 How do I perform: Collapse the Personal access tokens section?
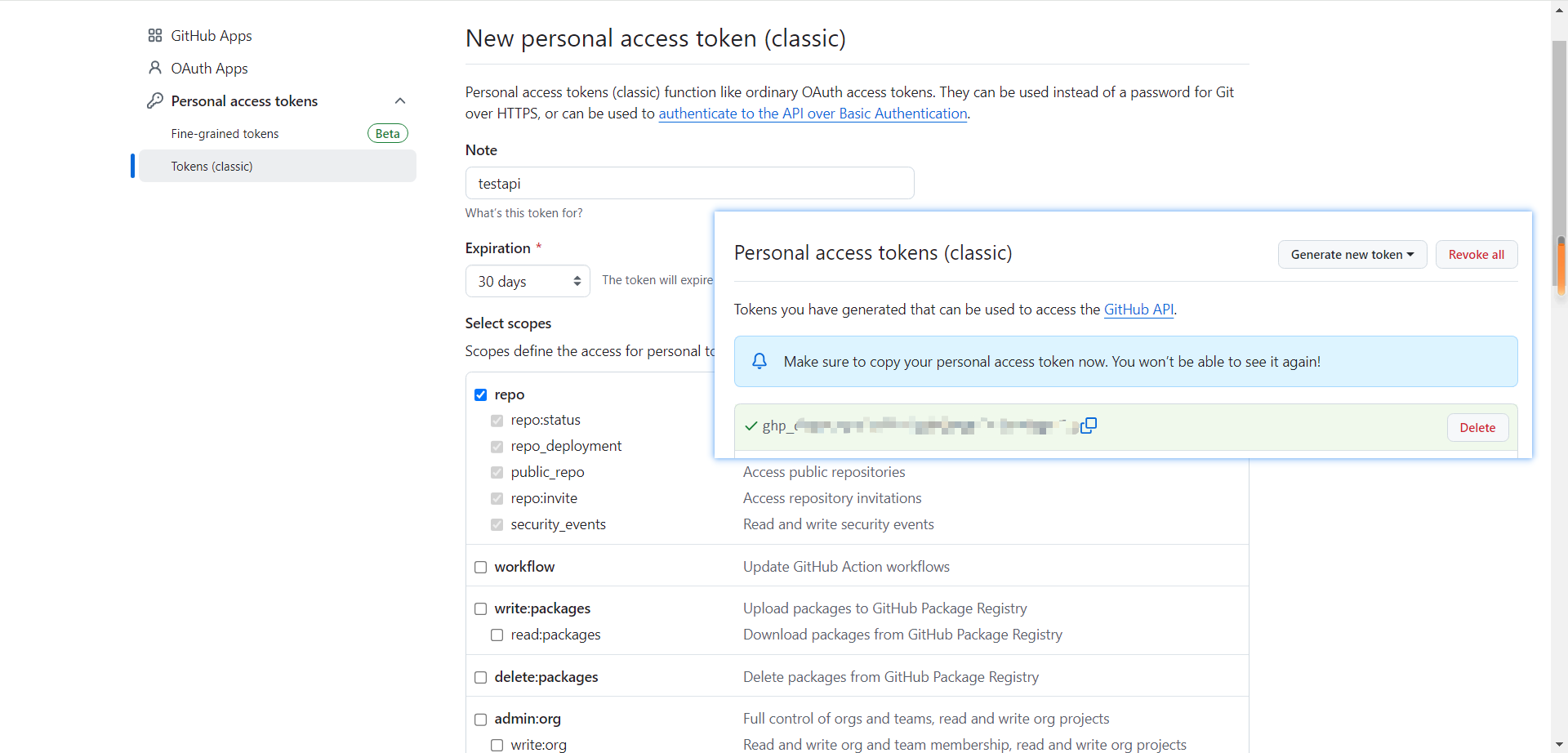pyautogui.click(x=400, y=100)
